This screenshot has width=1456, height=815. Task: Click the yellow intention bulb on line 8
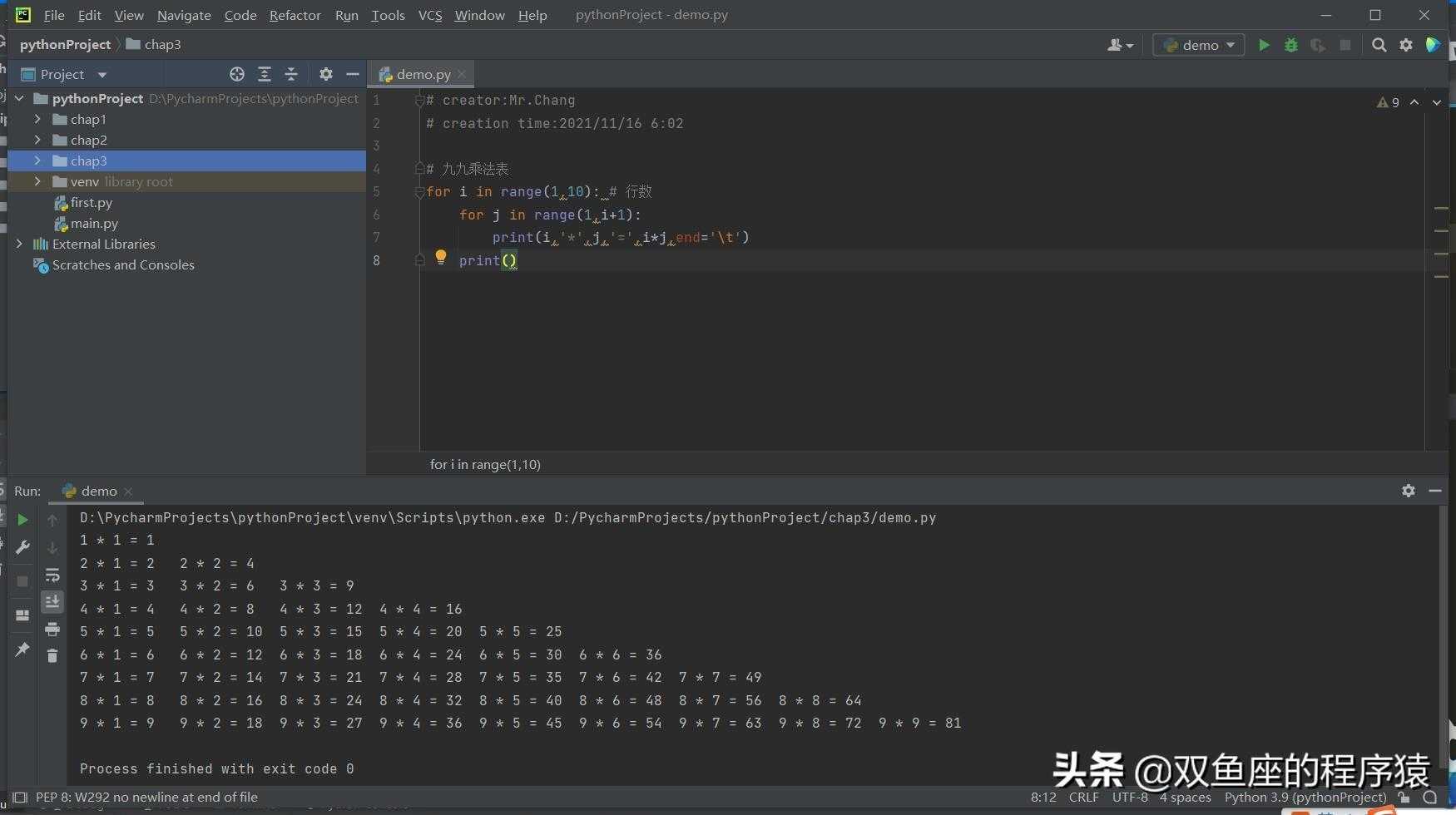(441, 258)
